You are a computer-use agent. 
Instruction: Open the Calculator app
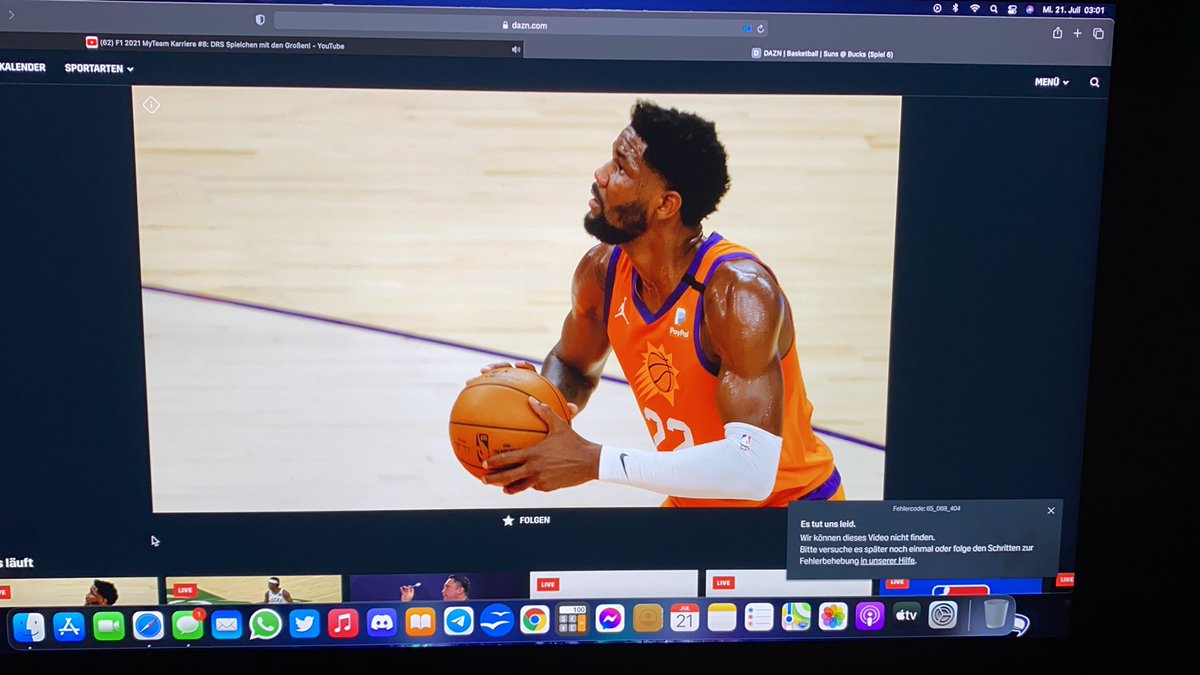[572, 620]
